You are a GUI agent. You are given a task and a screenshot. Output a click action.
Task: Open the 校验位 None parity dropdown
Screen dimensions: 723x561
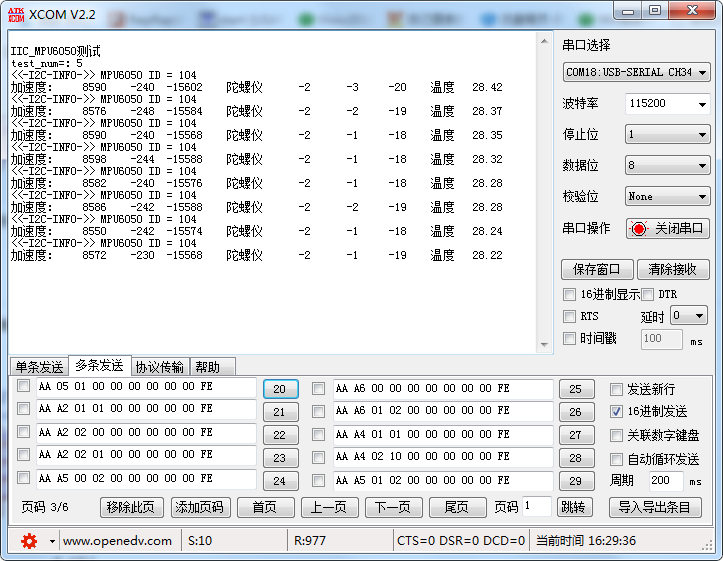tap(667, 197)
